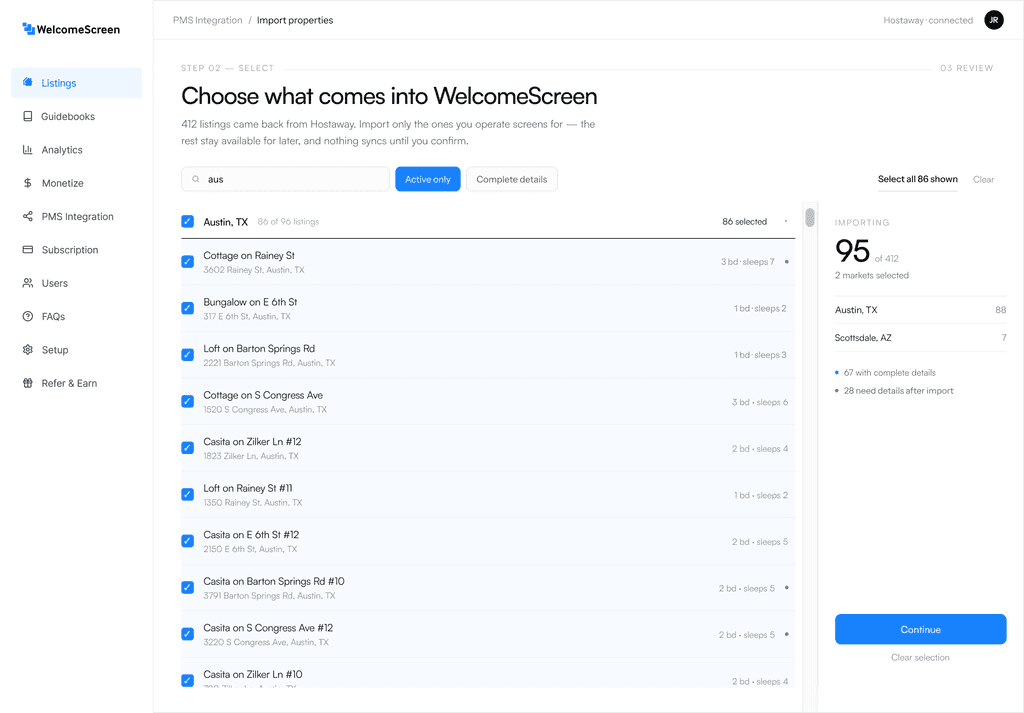This screenshot has width=1024, height=713.
Task: Click the Analytics bar chart icon
Action: pyautogui.click(x=27, y=150)
